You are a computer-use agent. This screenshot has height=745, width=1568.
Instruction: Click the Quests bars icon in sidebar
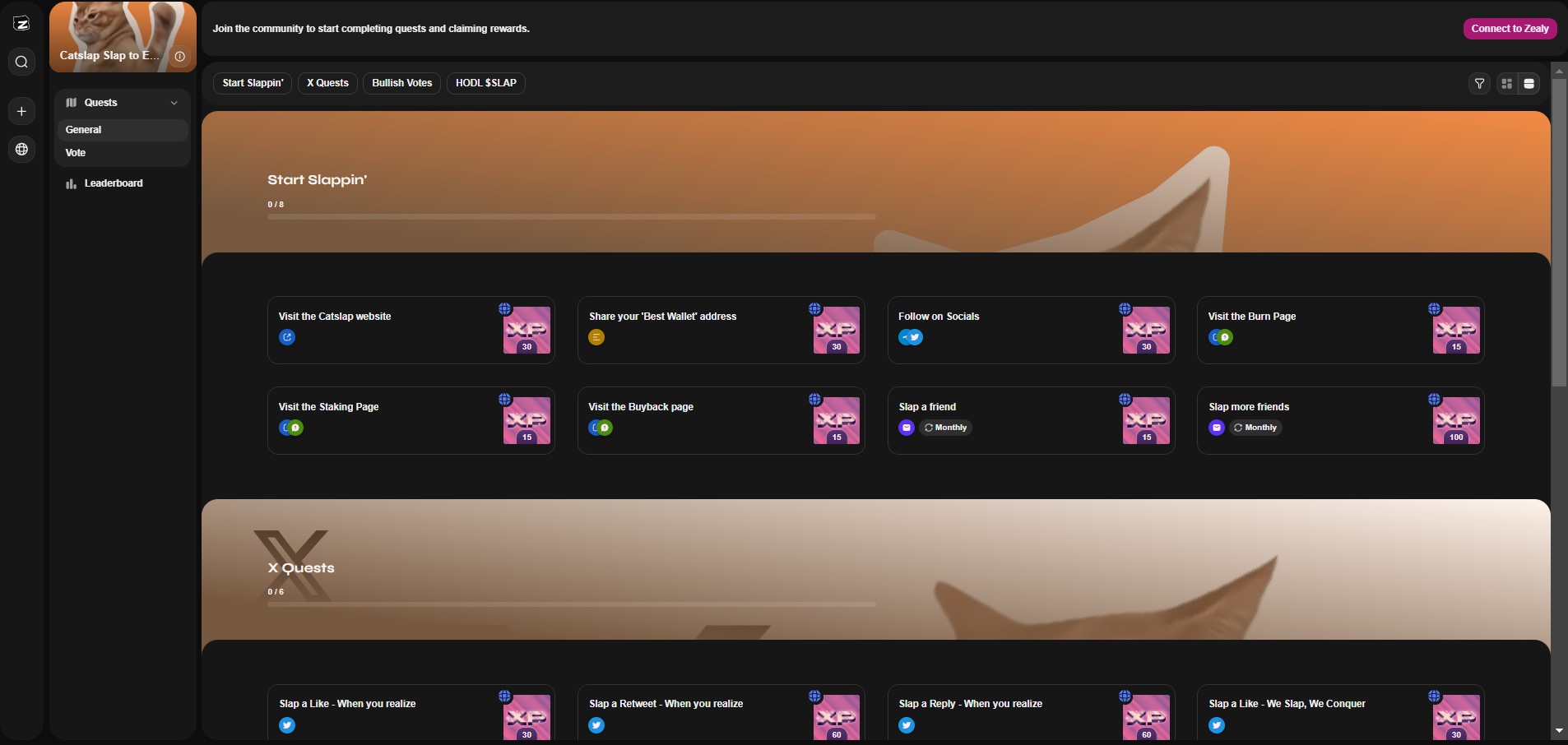(x=72, y=103)
